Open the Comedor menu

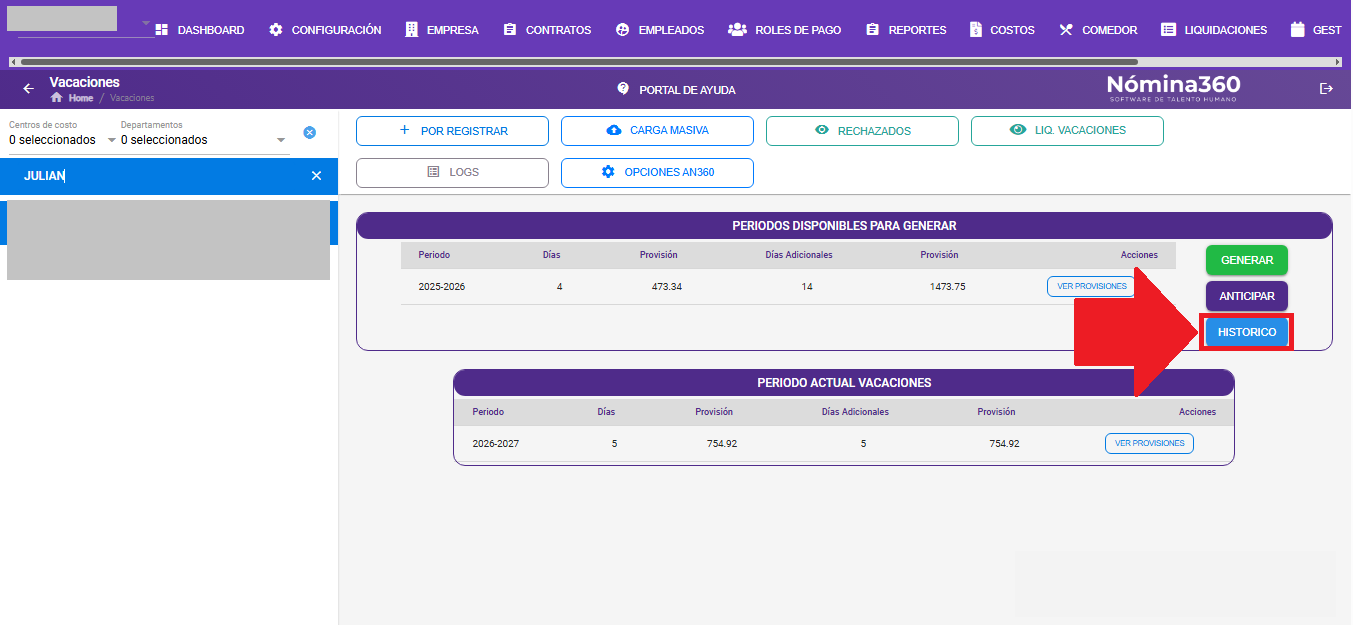[1097, 30]
